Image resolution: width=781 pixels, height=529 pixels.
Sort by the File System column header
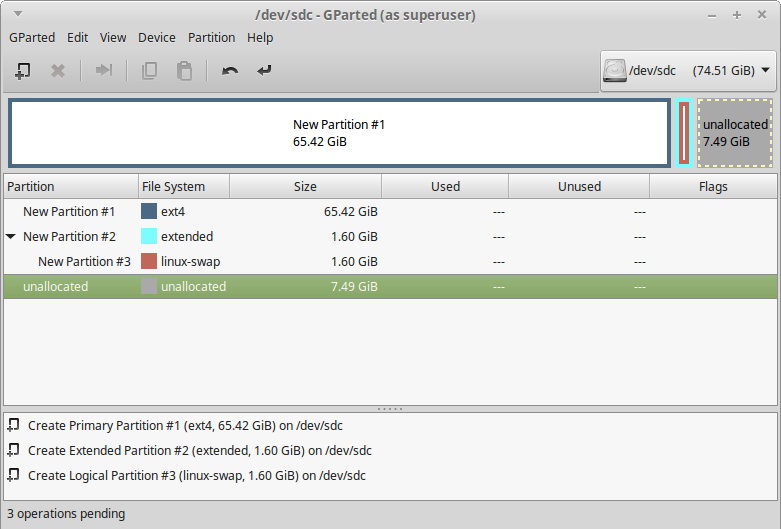(184, 186)
